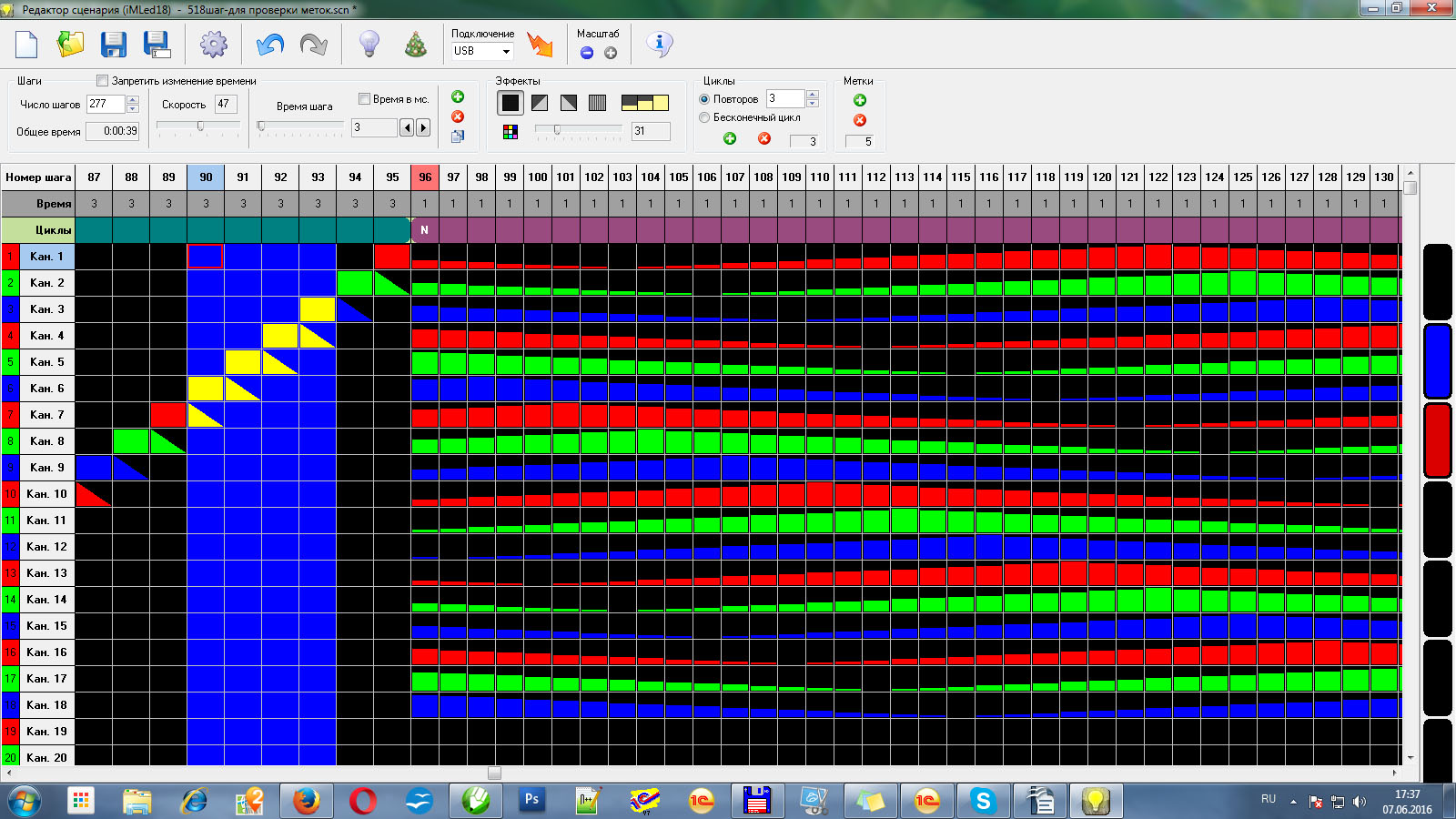Open Photoshop from the taskbar
This screenshot has width=1456, height=819.
(532, 801)
